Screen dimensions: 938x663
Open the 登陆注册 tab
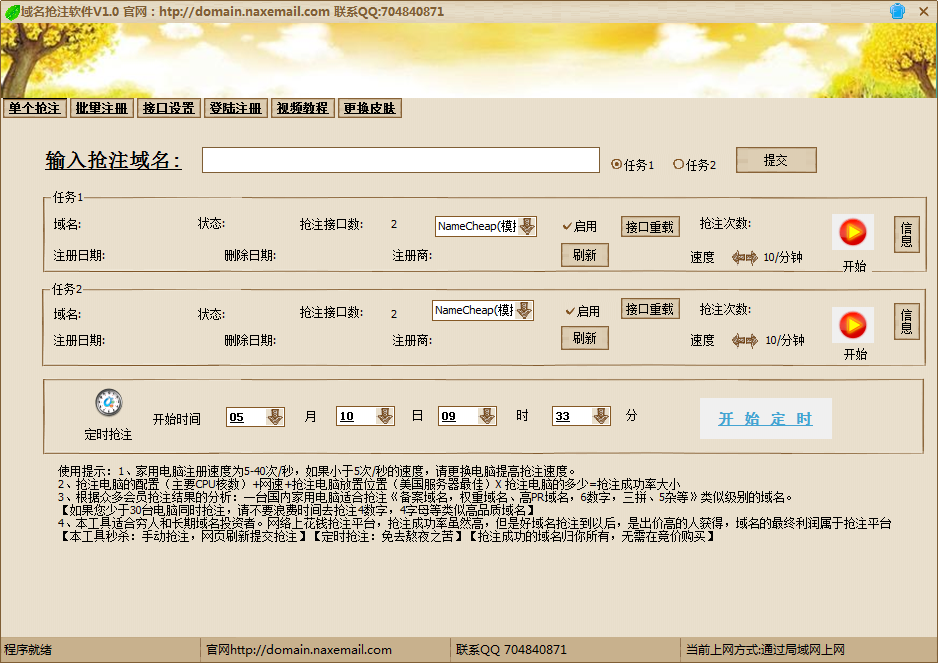(x=236, y=108)
